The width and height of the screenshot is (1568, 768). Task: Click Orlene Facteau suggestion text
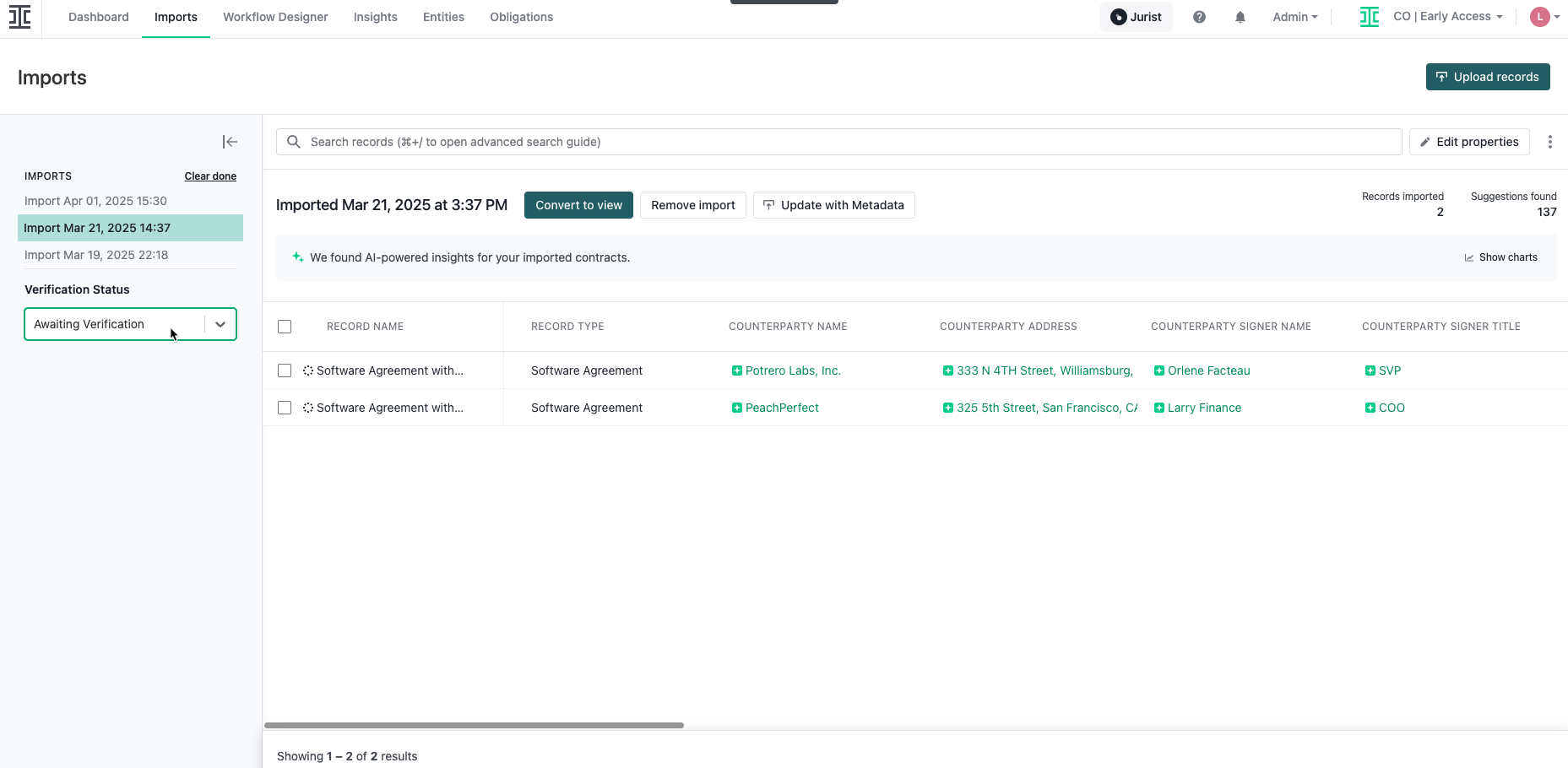click(1208, 370)
